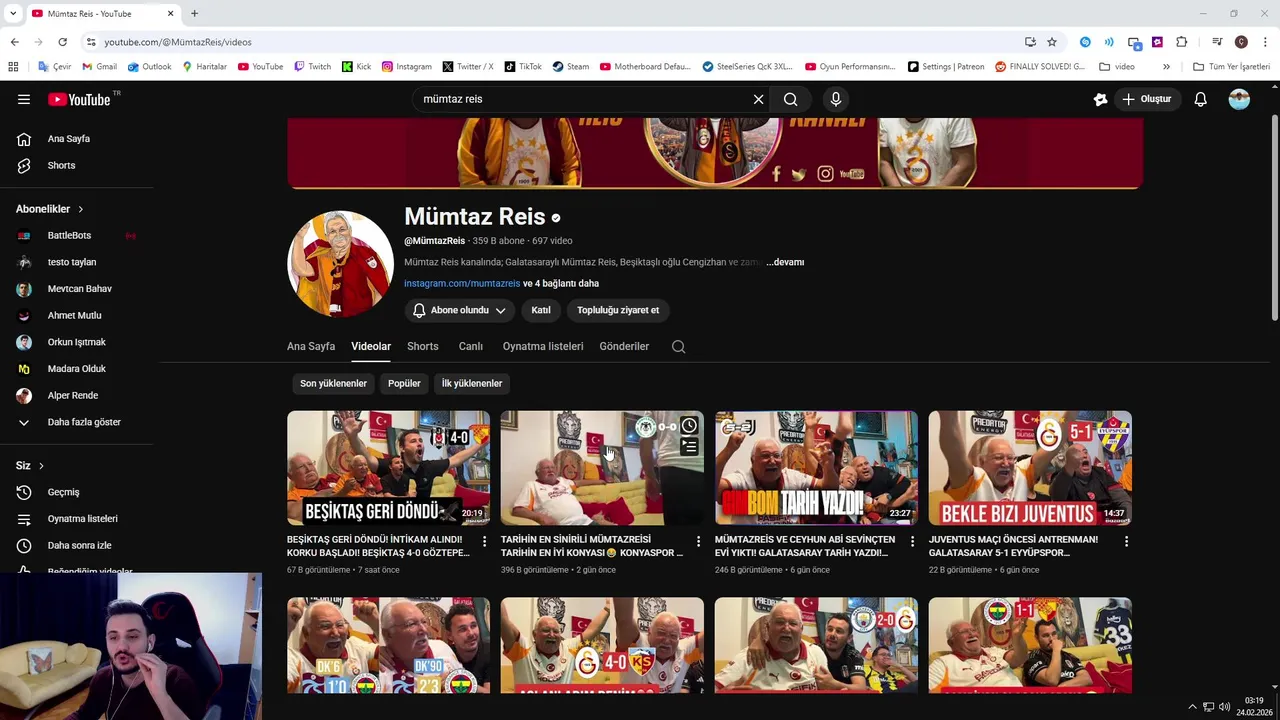Open the Twitch bookmark
Viewport: 1280px width, 720px height.
[312, 67]
